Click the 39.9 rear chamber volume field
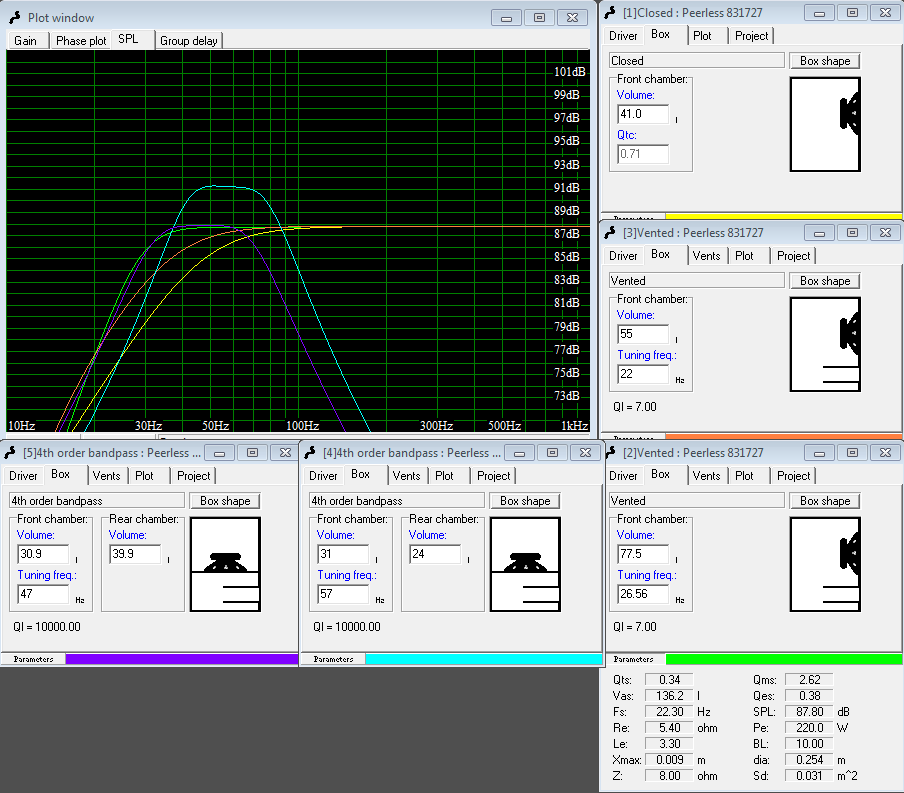Image resolution: width=904 pixels, height=793 pixels. 135,554
